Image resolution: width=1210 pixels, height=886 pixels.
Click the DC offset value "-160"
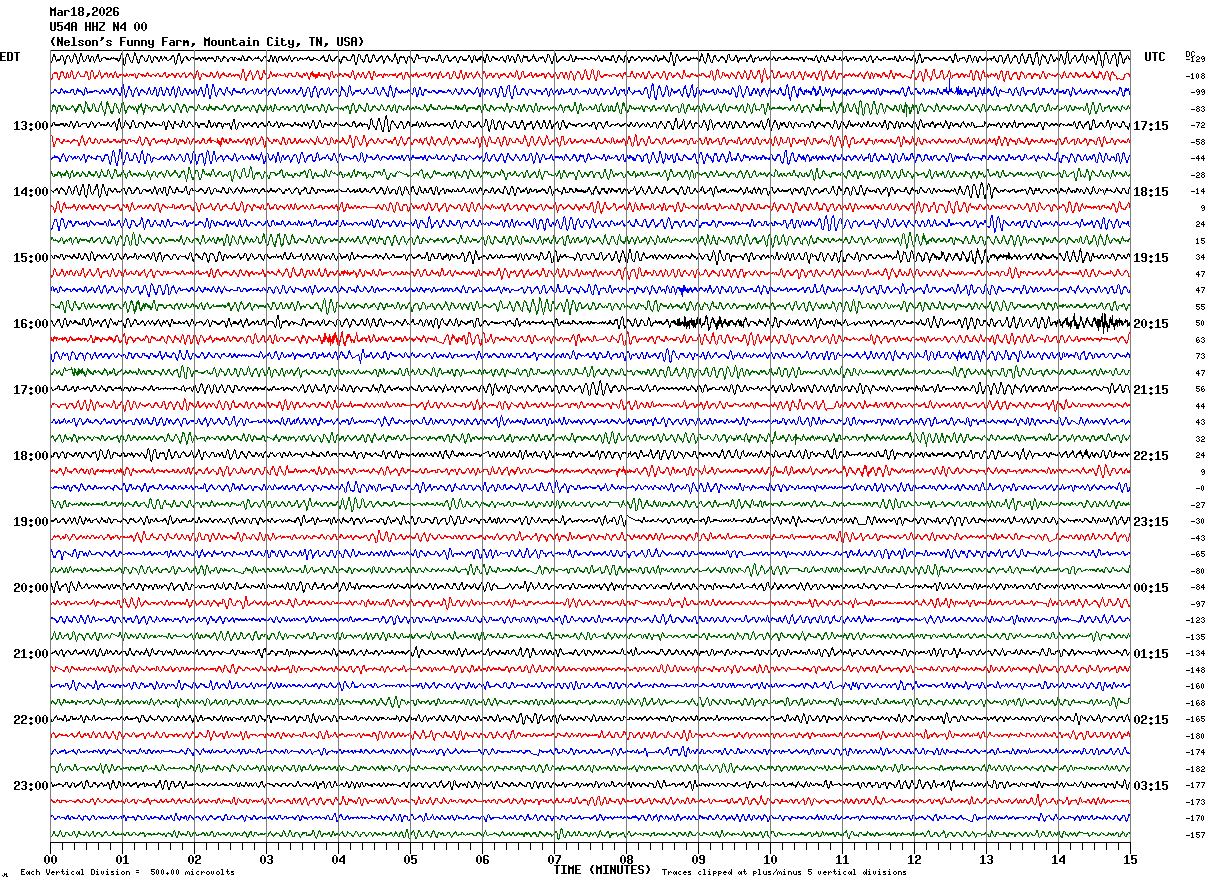(1195, 686)
